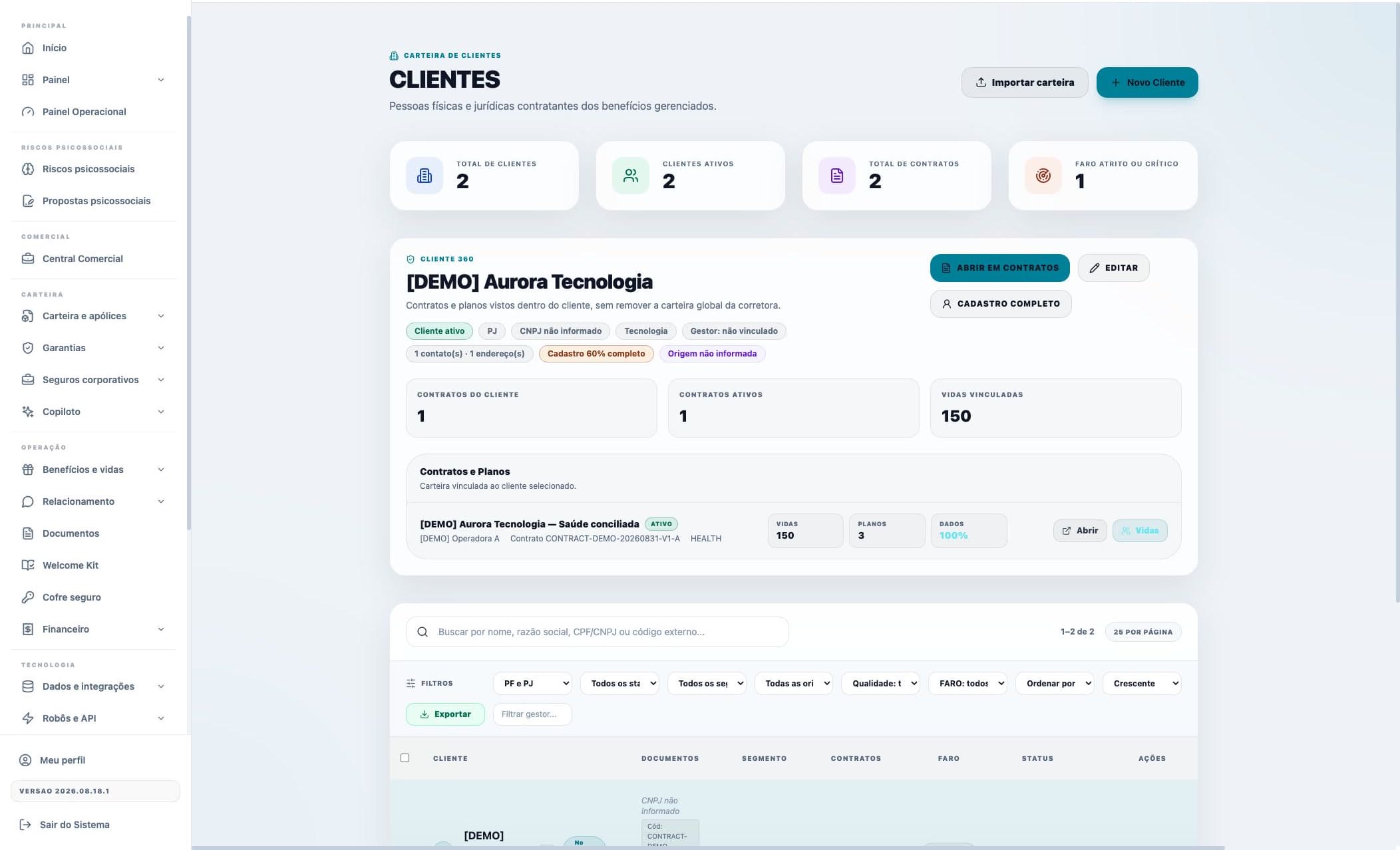
Task: Click the Início home icon
Action: point(28,48)
